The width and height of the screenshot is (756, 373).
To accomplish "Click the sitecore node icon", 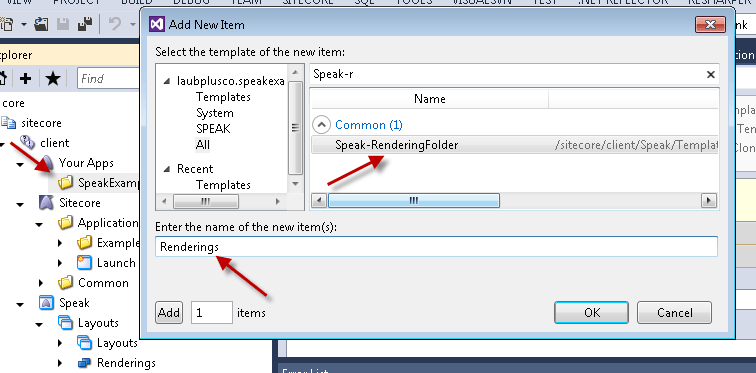I will coord(8,122).
